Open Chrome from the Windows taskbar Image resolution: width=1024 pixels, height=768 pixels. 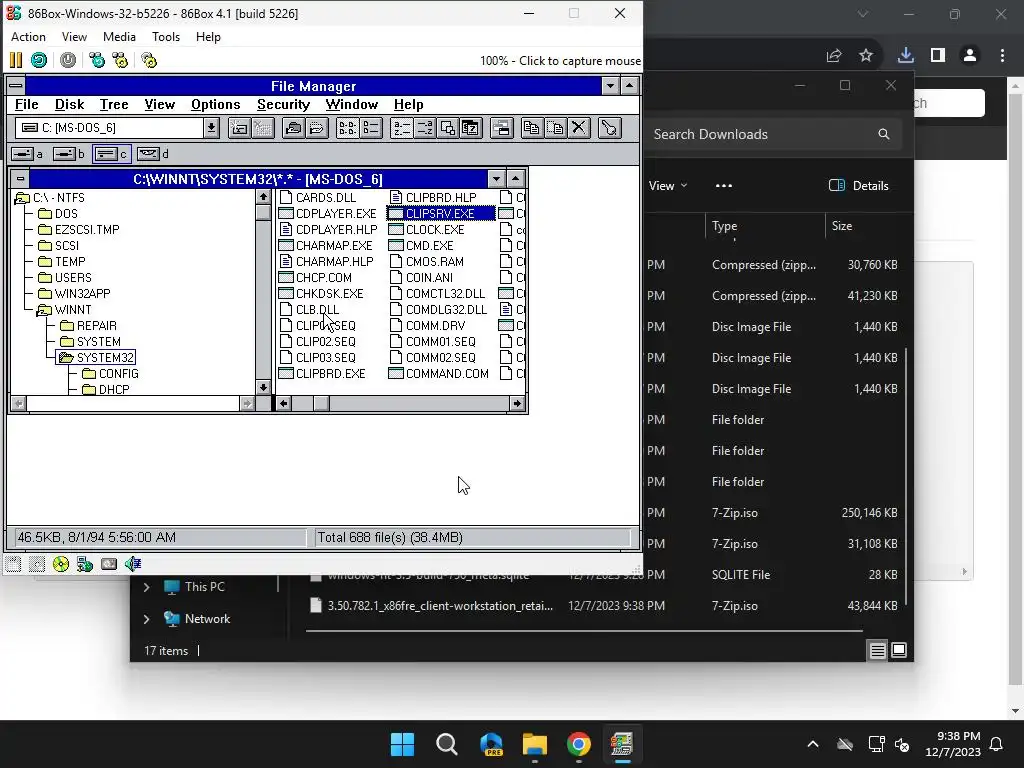(x=579, y=744)
